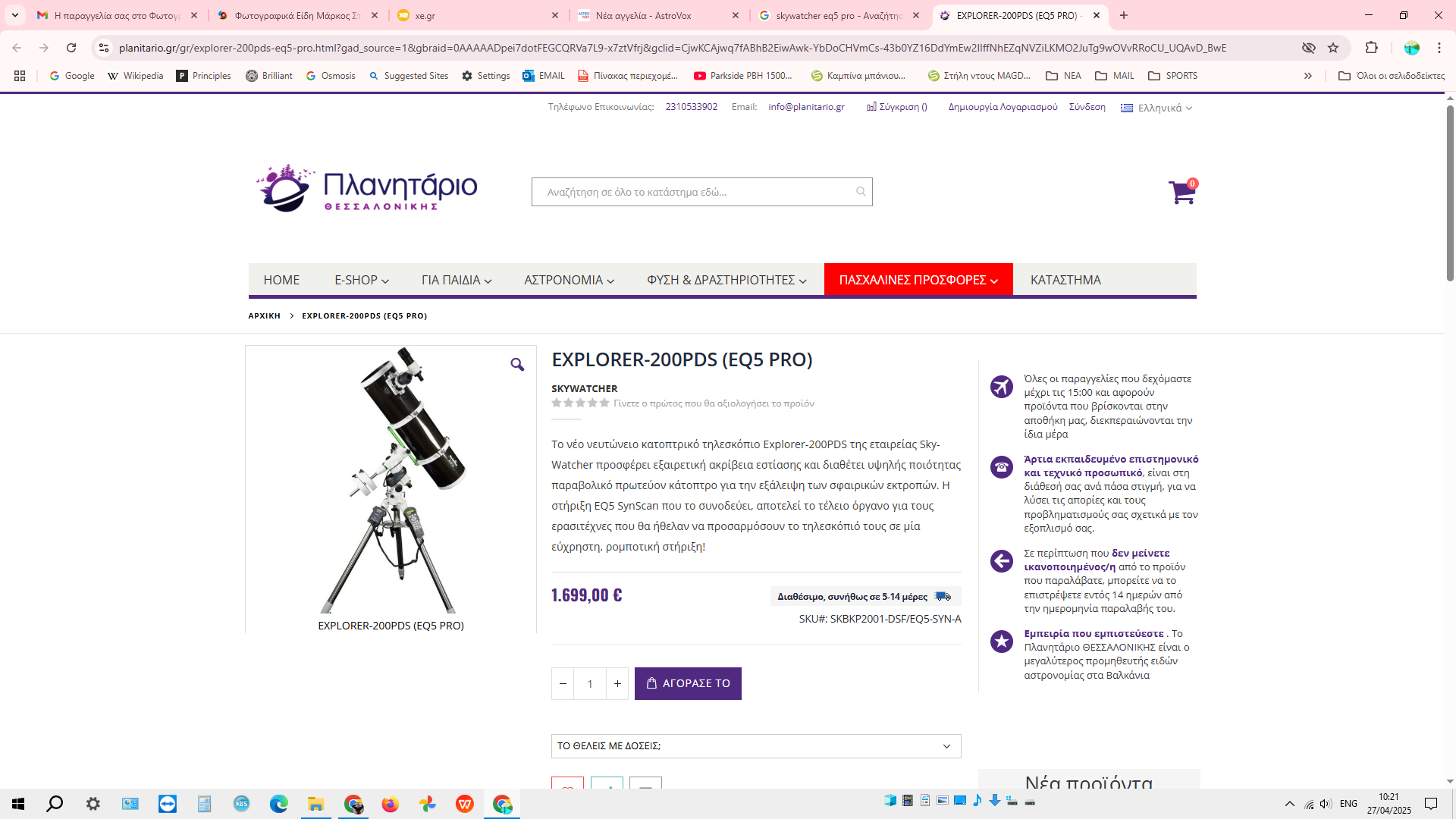
Task: Open the Ελληνικά language dropdown
Action: 1157,108
